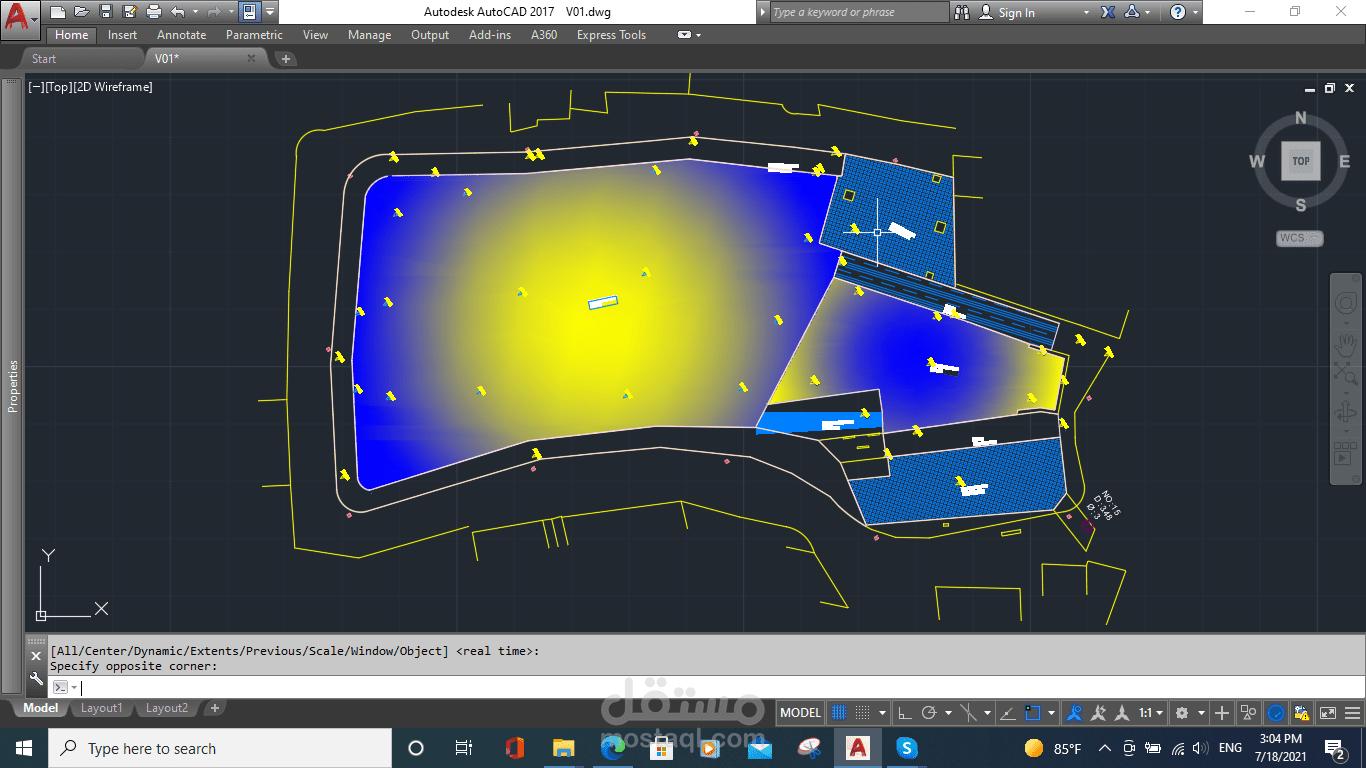Switch to the Annotate ribbon tab
1366x768 pixels.
(181, 35)
